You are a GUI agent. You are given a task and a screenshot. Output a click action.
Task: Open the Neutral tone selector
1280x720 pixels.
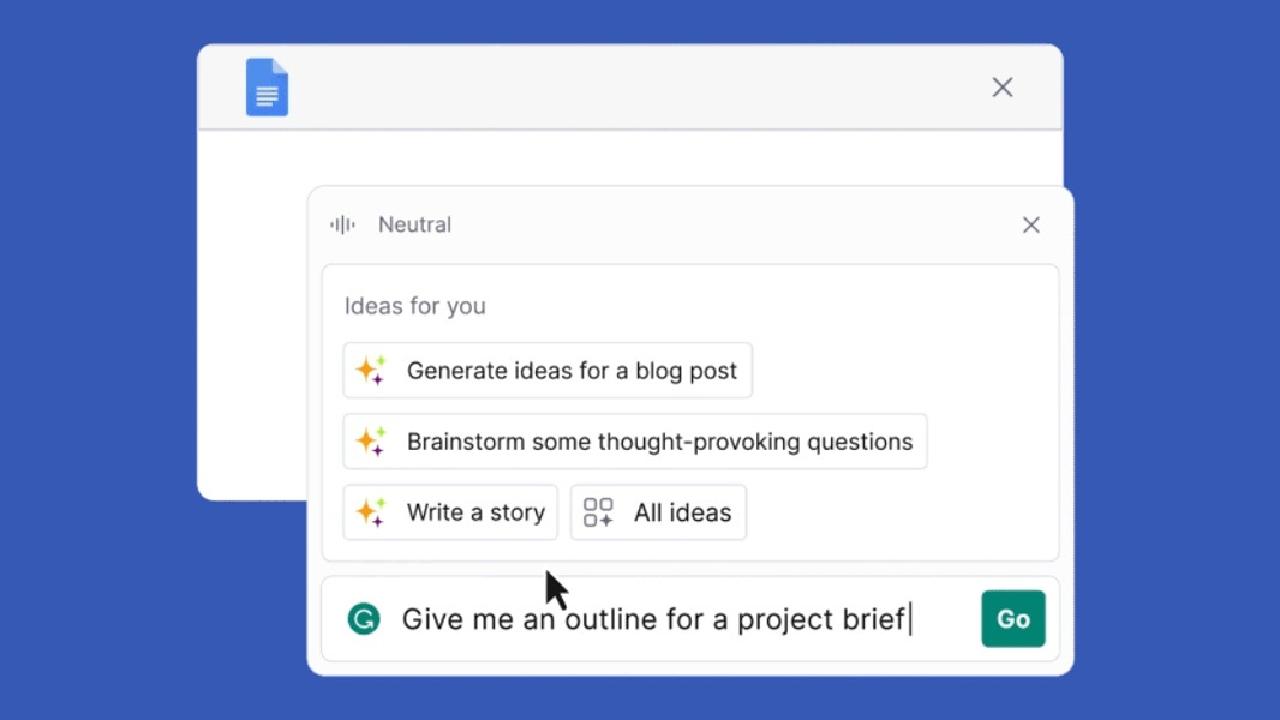414,225
